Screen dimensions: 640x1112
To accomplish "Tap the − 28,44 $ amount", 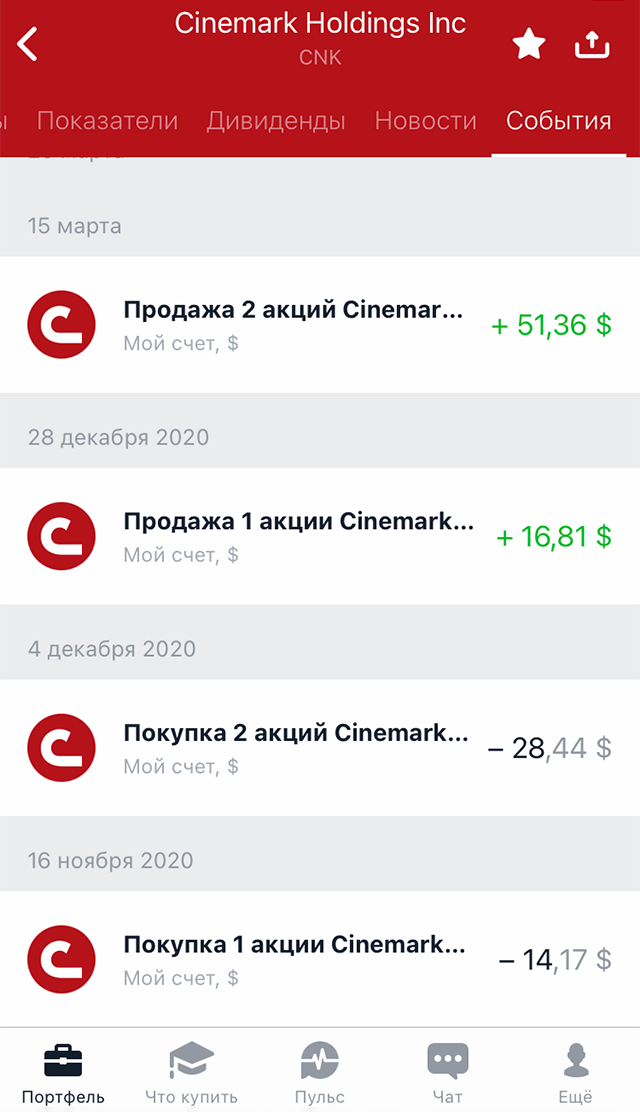I will point(549,748).
